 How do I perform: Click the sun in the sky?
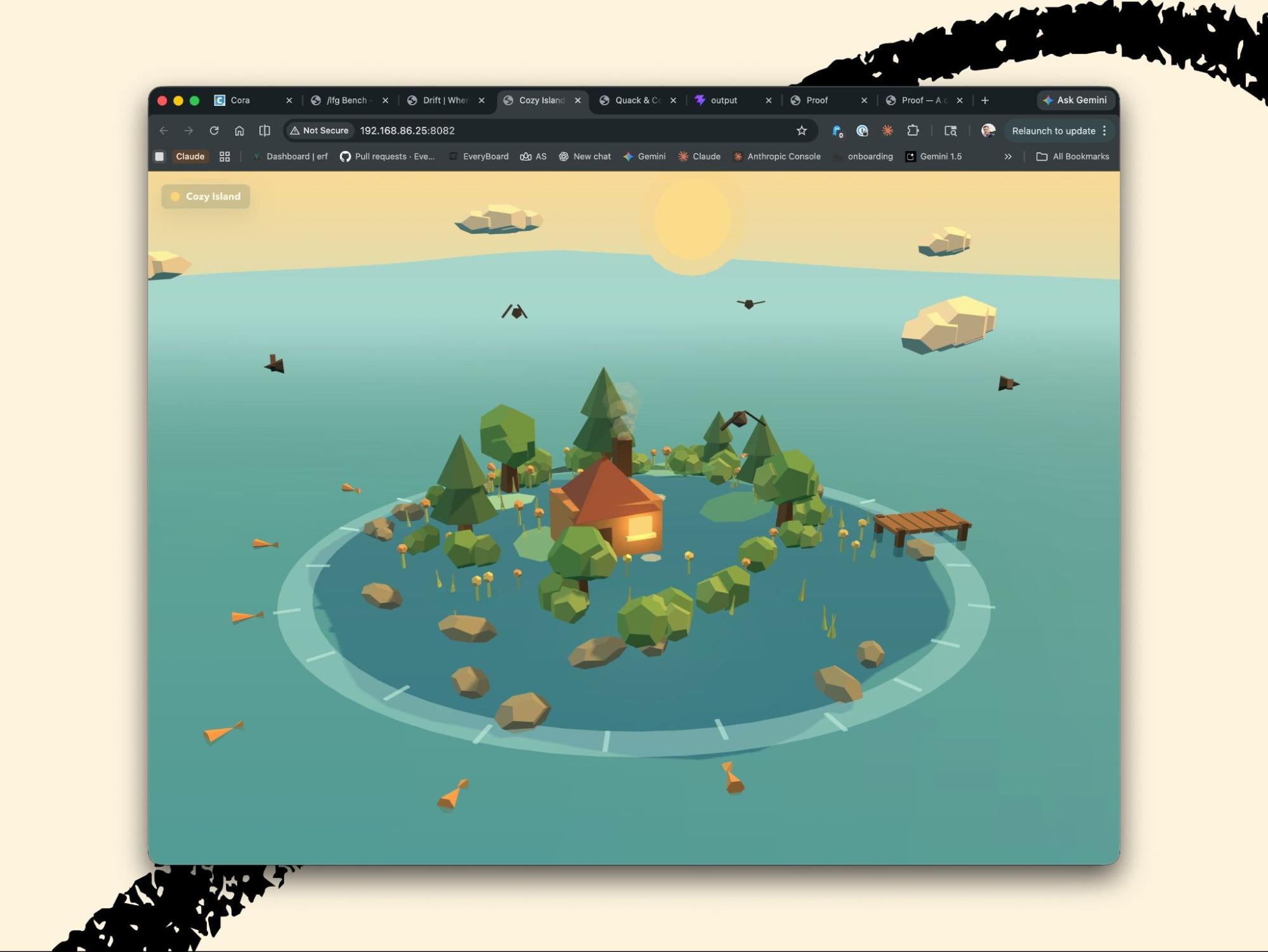click(692, 219)
